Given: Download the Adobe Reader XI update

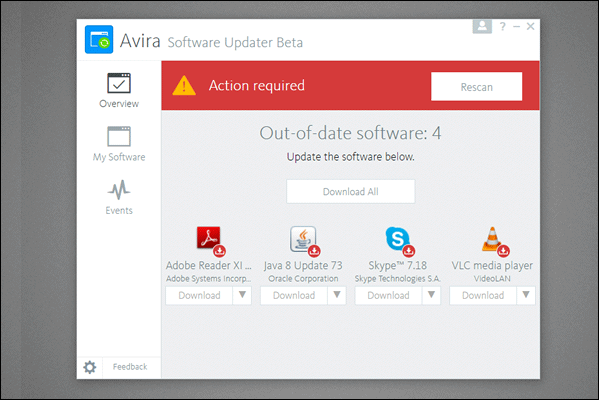Looking at the screenshot, I should [x=199, y=295].
